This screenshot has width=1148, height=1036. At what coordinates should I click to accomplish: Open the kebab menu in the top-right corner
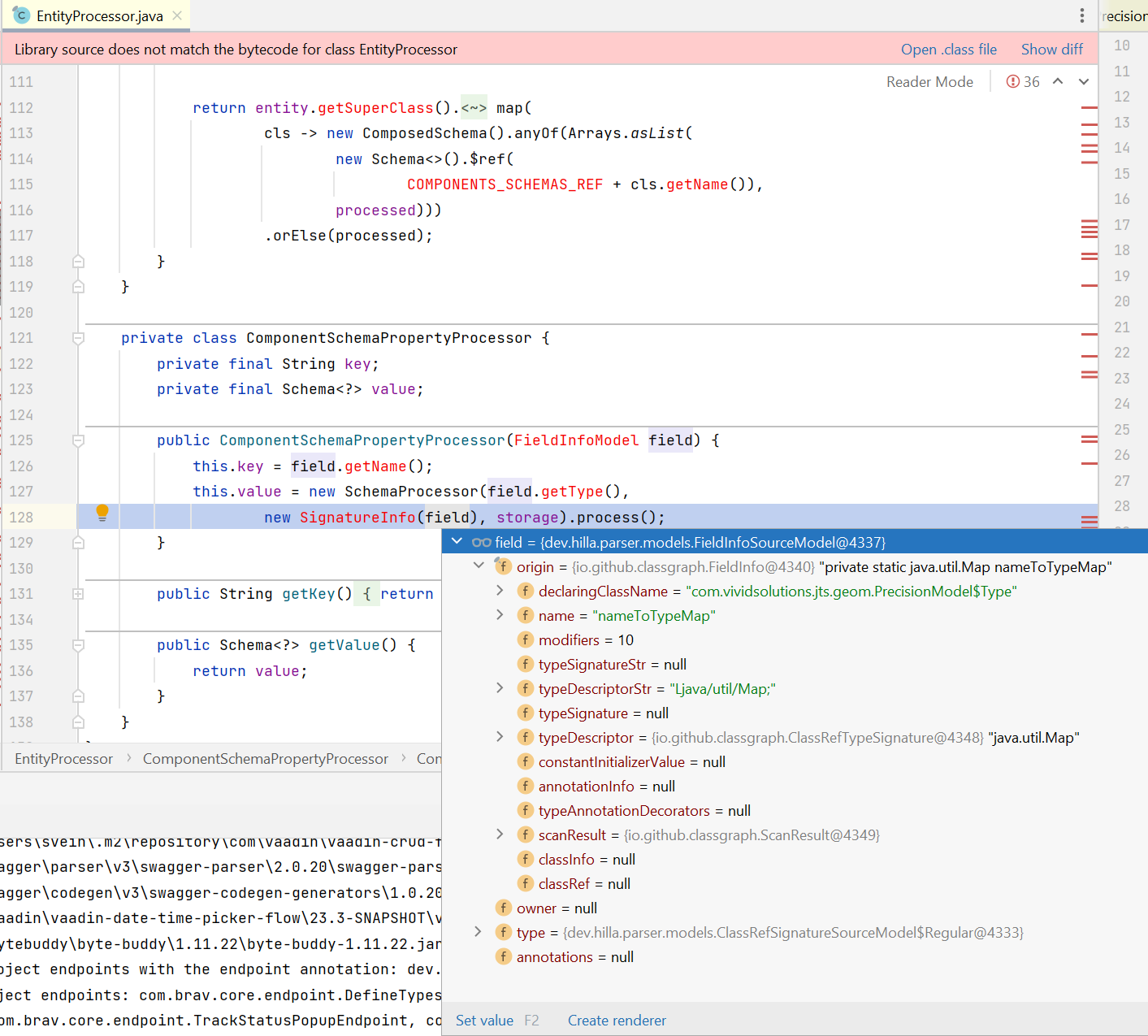(1081, 16)
